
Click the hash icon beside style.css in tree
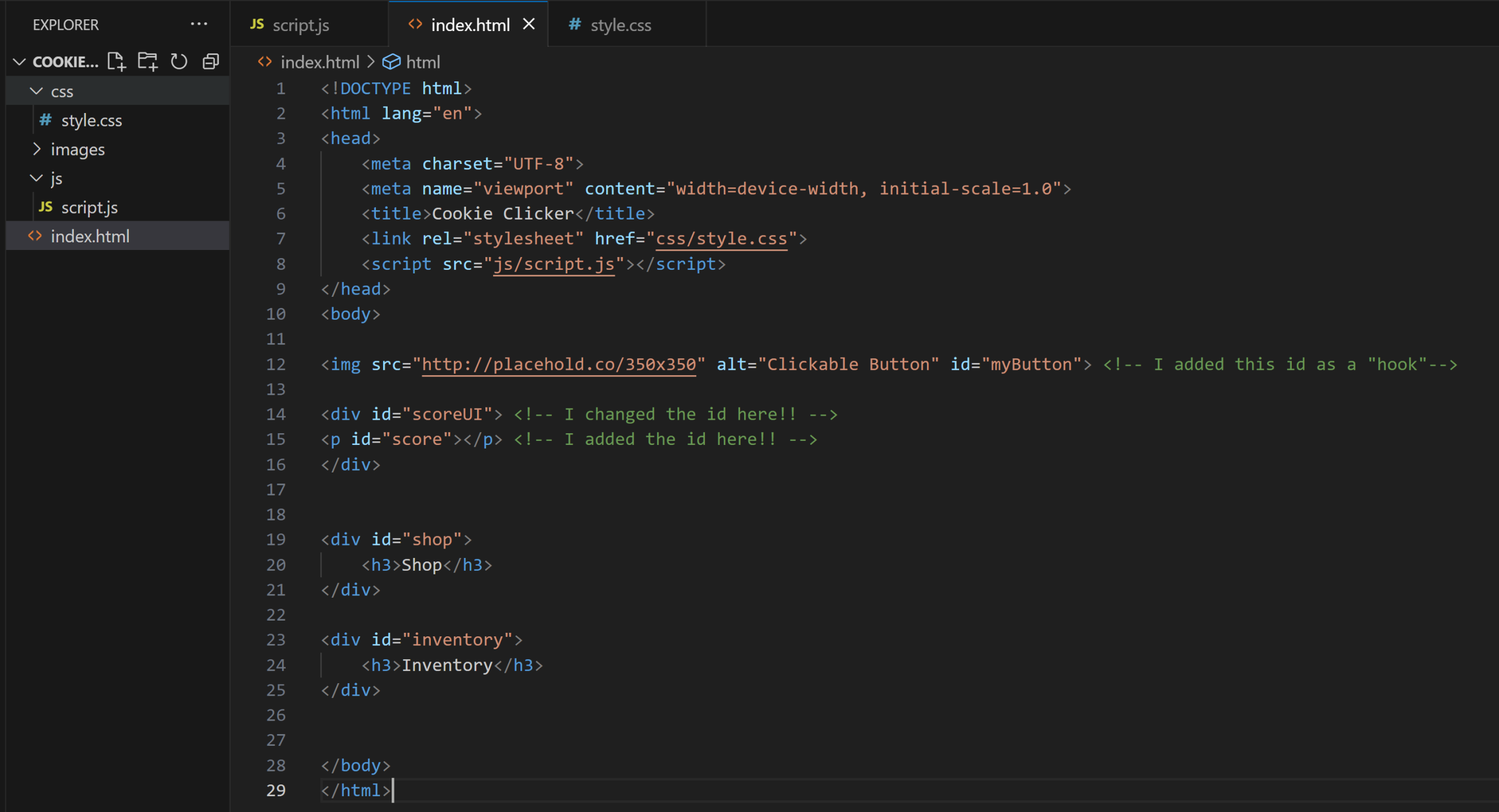45,120
